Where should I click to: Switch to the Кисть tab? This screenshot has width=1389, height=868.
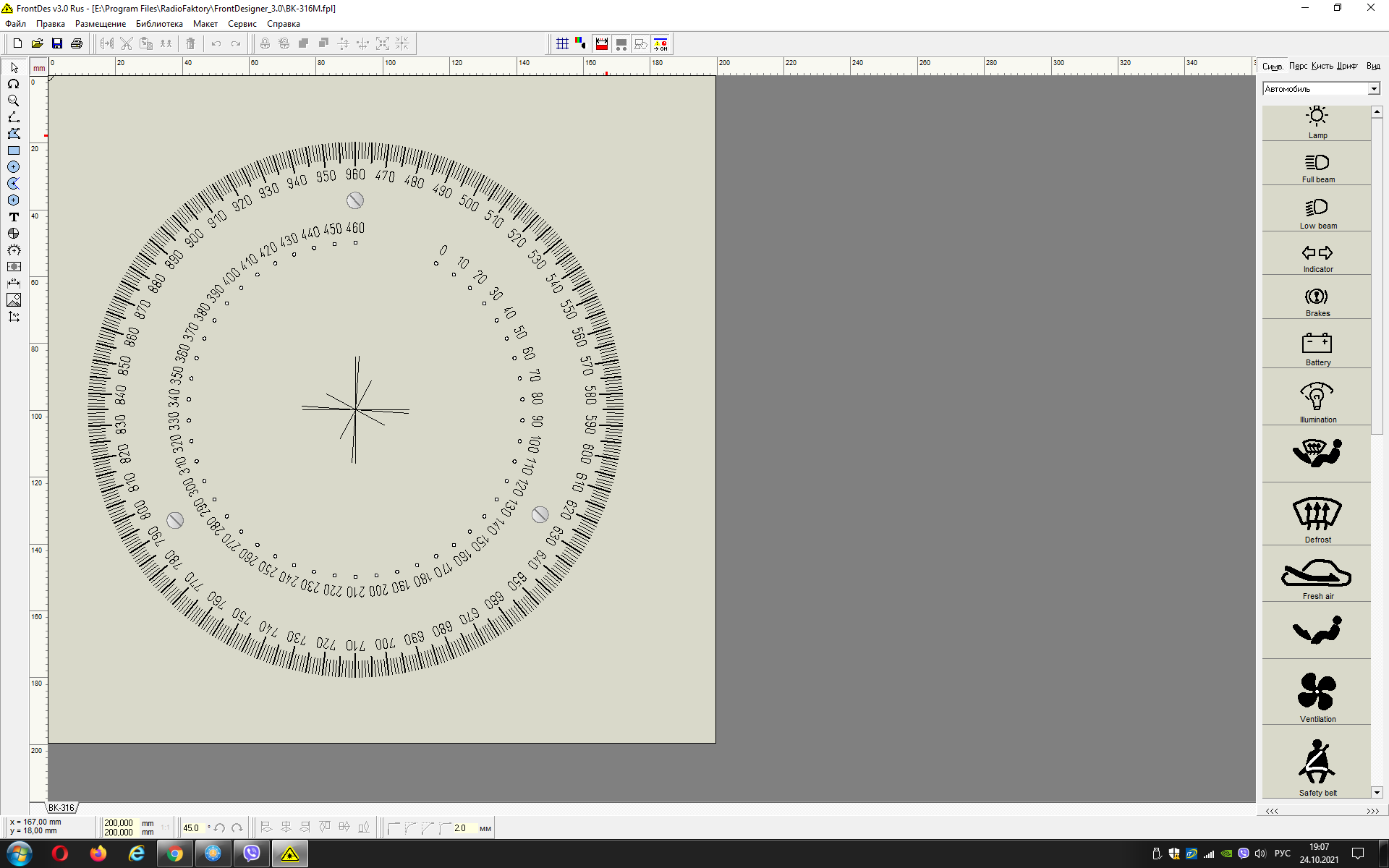point(1322,66)
